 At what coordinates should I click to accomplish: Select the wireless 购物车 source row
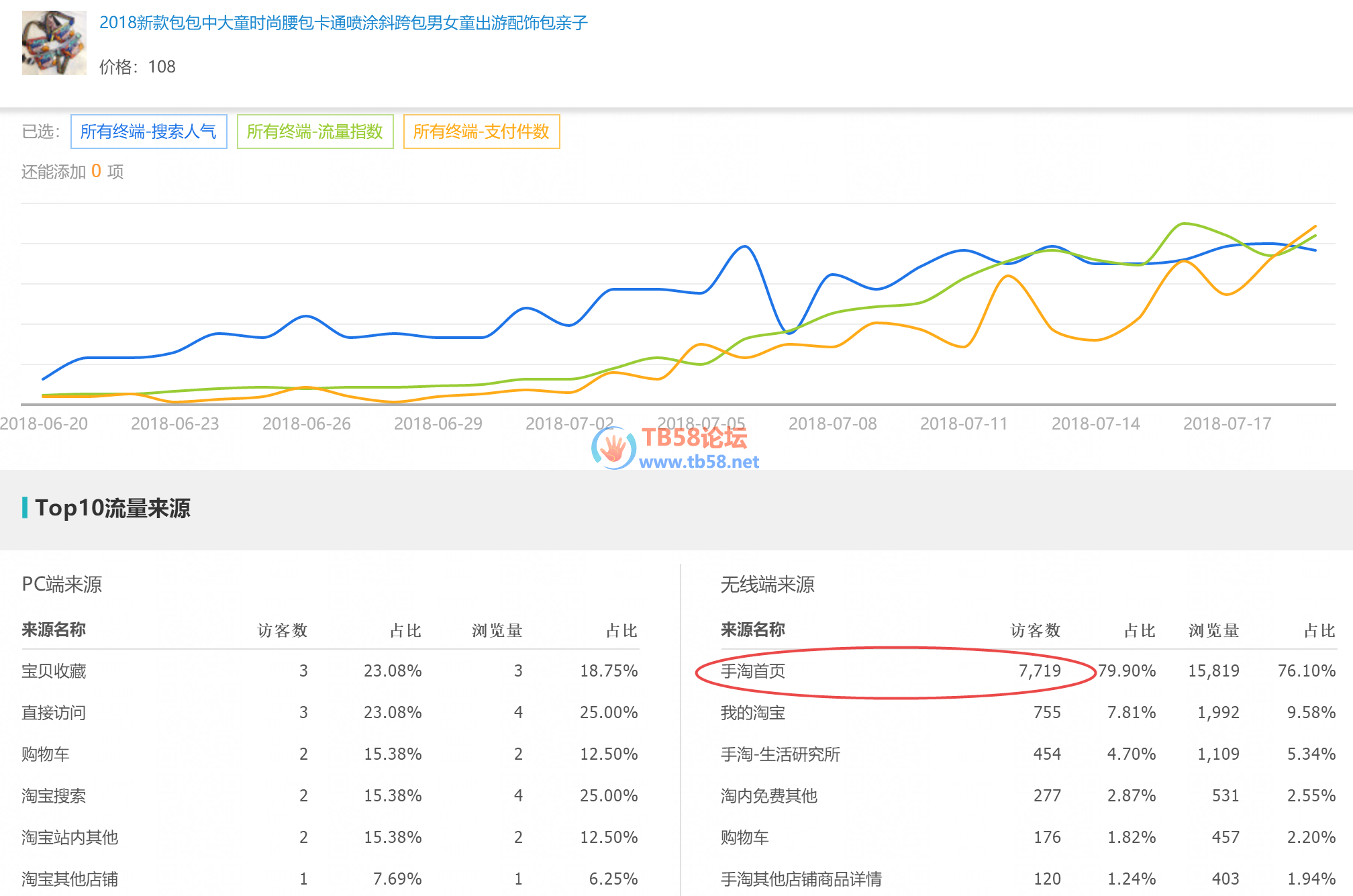pos(1028,838)
